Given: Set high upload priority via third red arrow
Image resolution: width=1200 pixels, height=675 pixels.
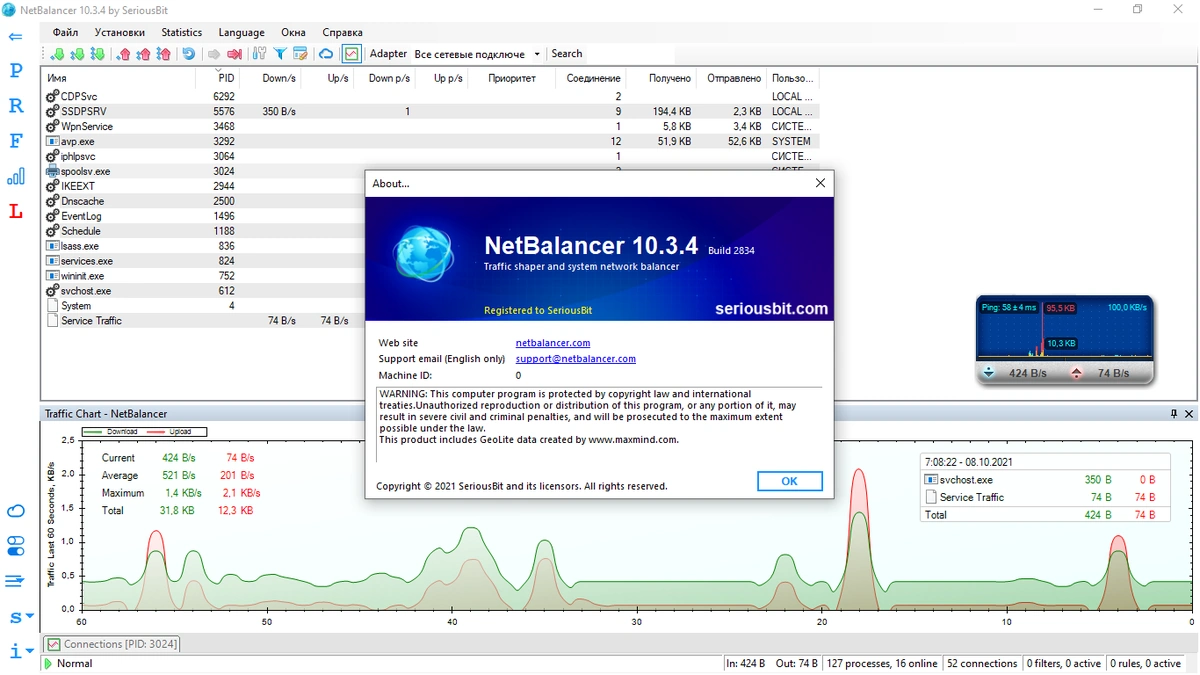Looking at the screenshot, I should [164, 54].
